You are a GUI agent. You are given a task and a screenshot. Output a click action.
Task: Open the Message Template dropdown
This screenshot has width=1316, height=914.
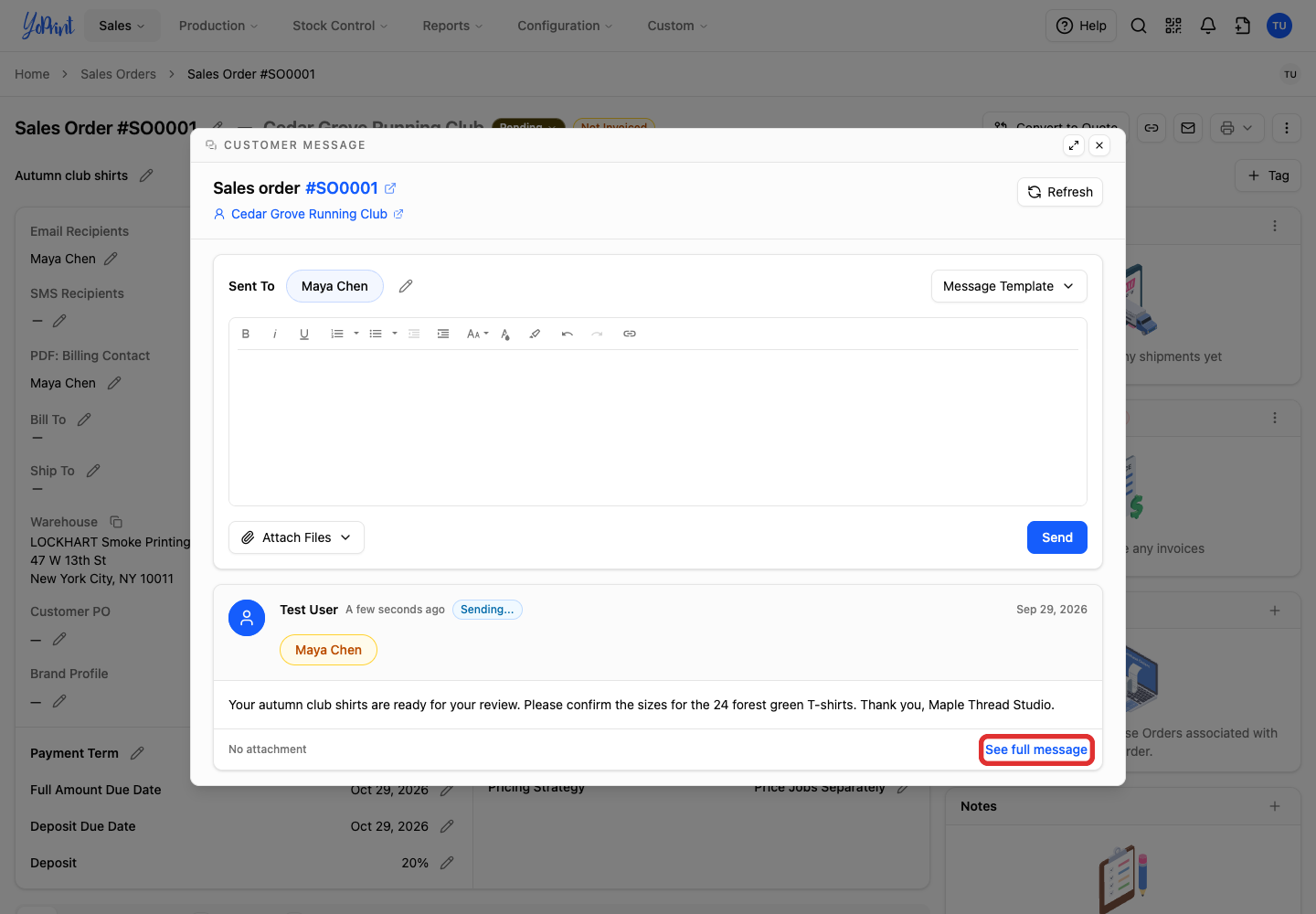[x=1009, y=286]
